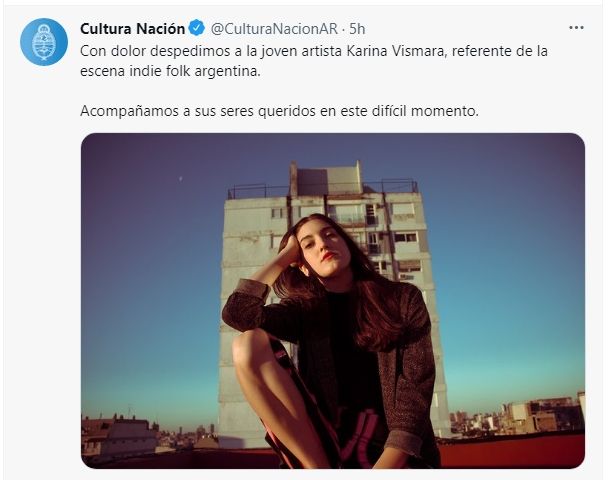Screen dimensions: 610x480
Task: Click the 'escena indie folk argentina' line
Action: pos(170,72)
